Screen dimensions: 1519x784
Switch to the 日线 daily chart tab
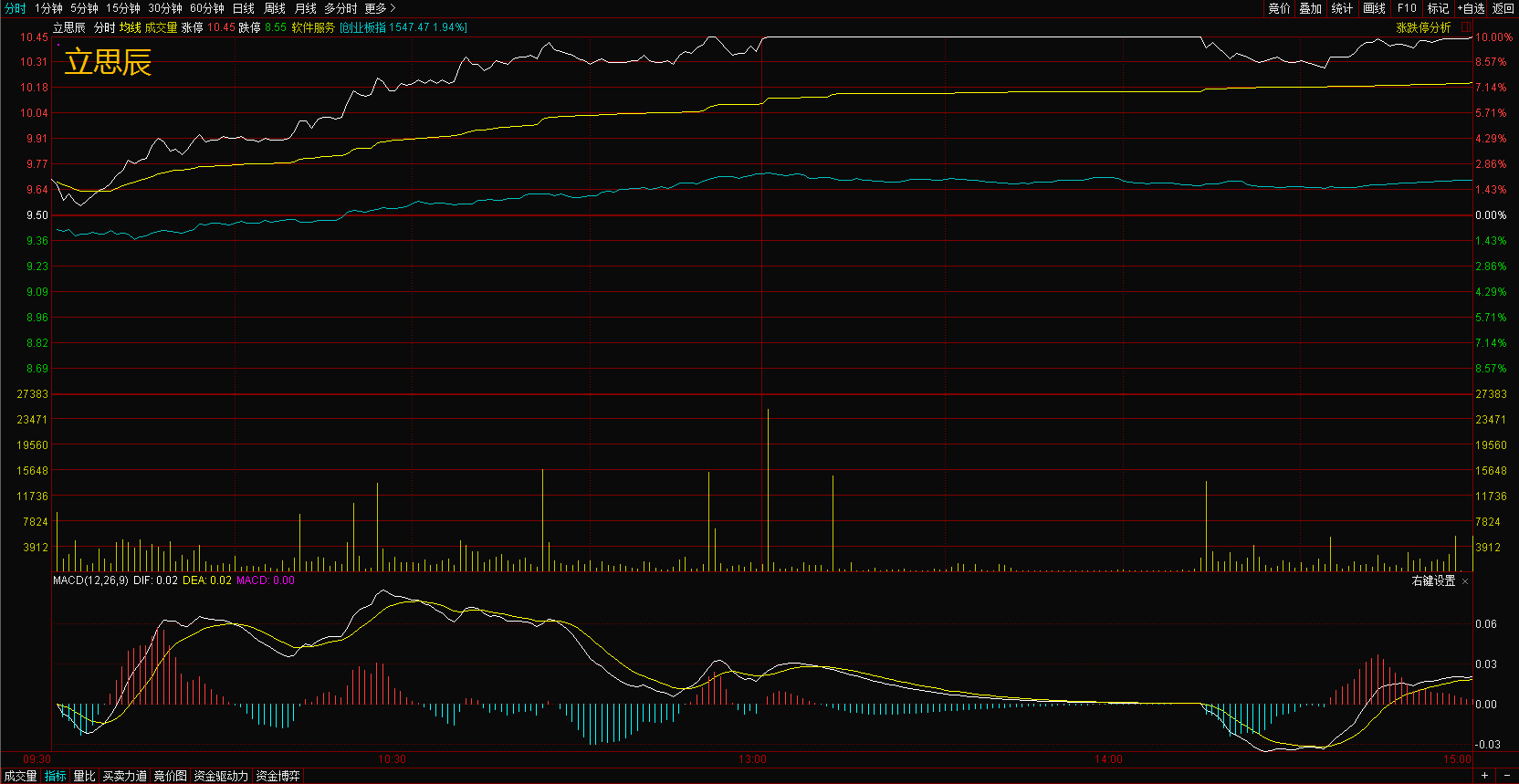pyautogui.click(x=243, y=8)
